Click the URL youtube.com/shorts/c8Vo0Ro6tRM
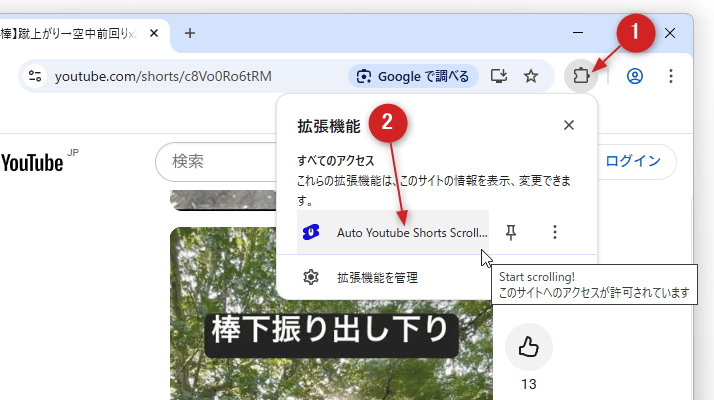 click(x=163, y=76)
